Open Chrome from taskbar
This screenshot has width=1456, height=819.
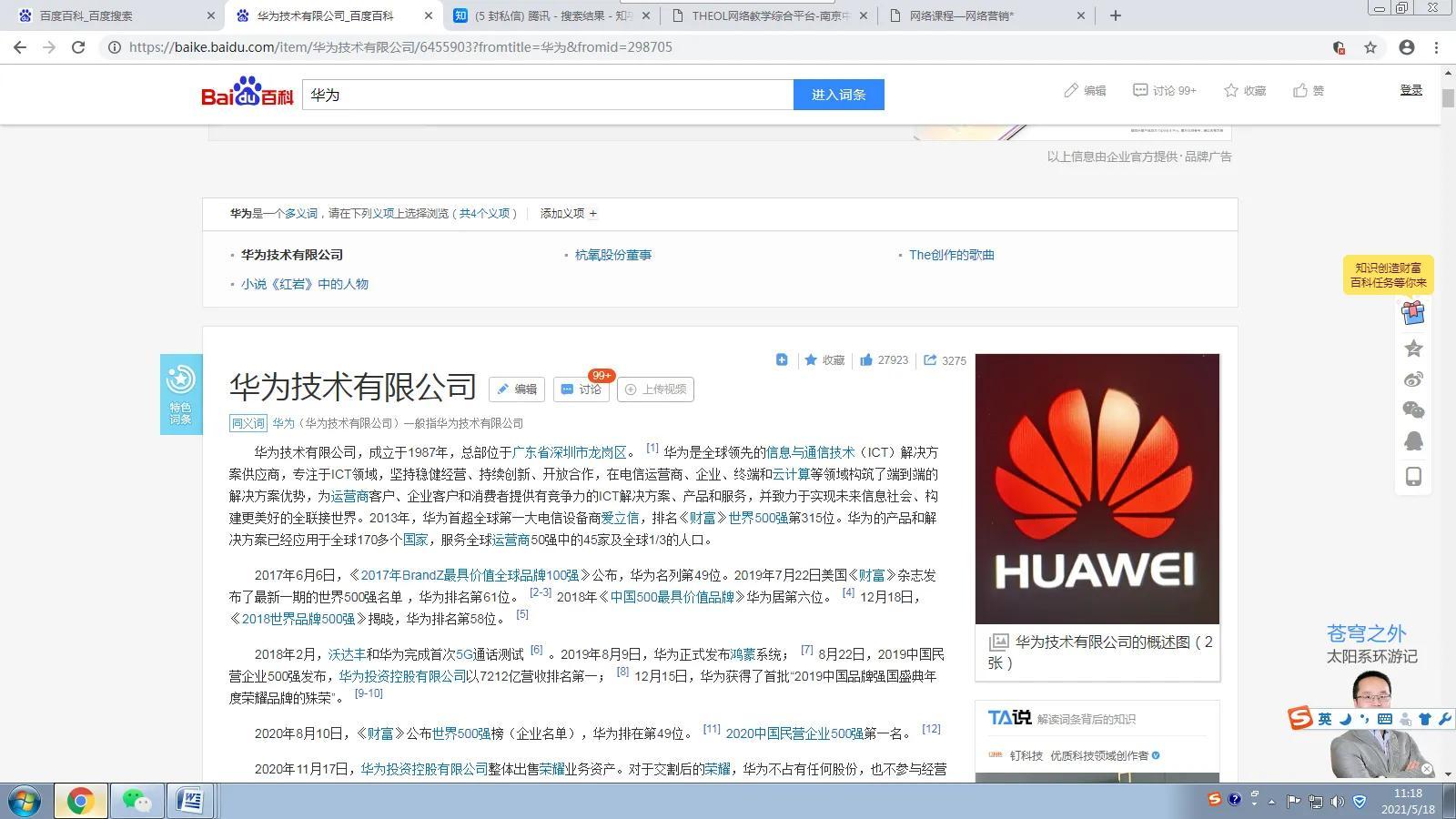click(80, 802)
